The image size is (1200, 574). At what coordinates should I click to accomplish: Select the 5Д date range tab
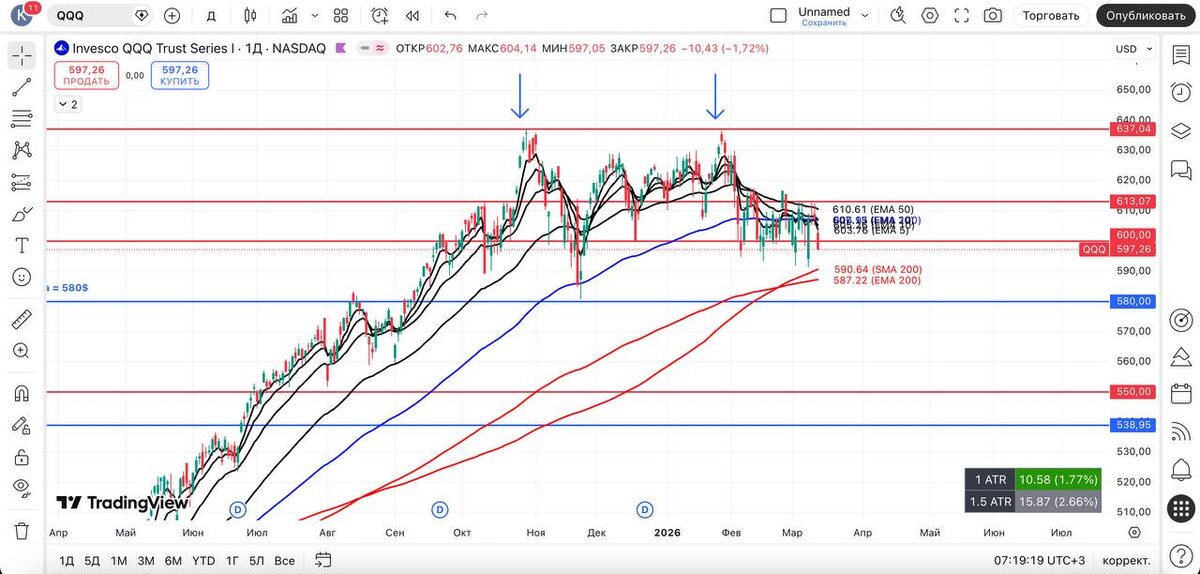pos(92,560)
